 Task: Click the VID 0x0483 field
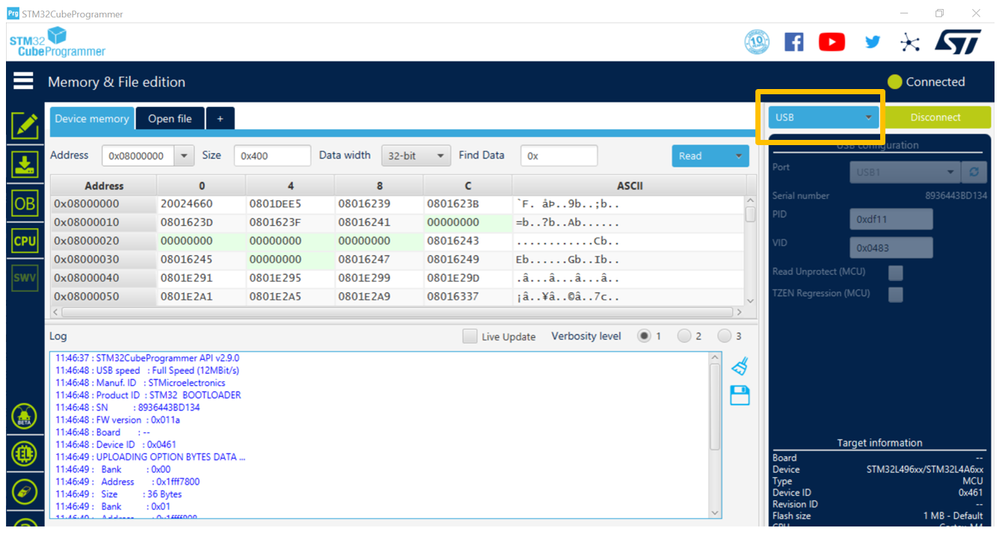(891, 248)
